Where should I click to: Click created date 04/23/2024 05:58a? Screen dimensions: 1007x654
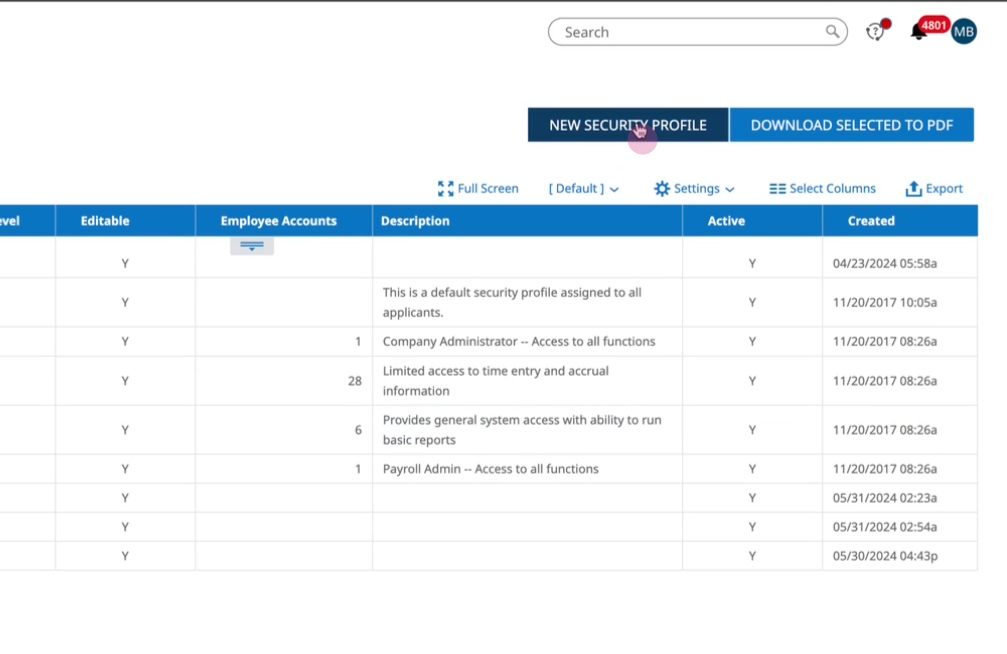click(884, 263)
